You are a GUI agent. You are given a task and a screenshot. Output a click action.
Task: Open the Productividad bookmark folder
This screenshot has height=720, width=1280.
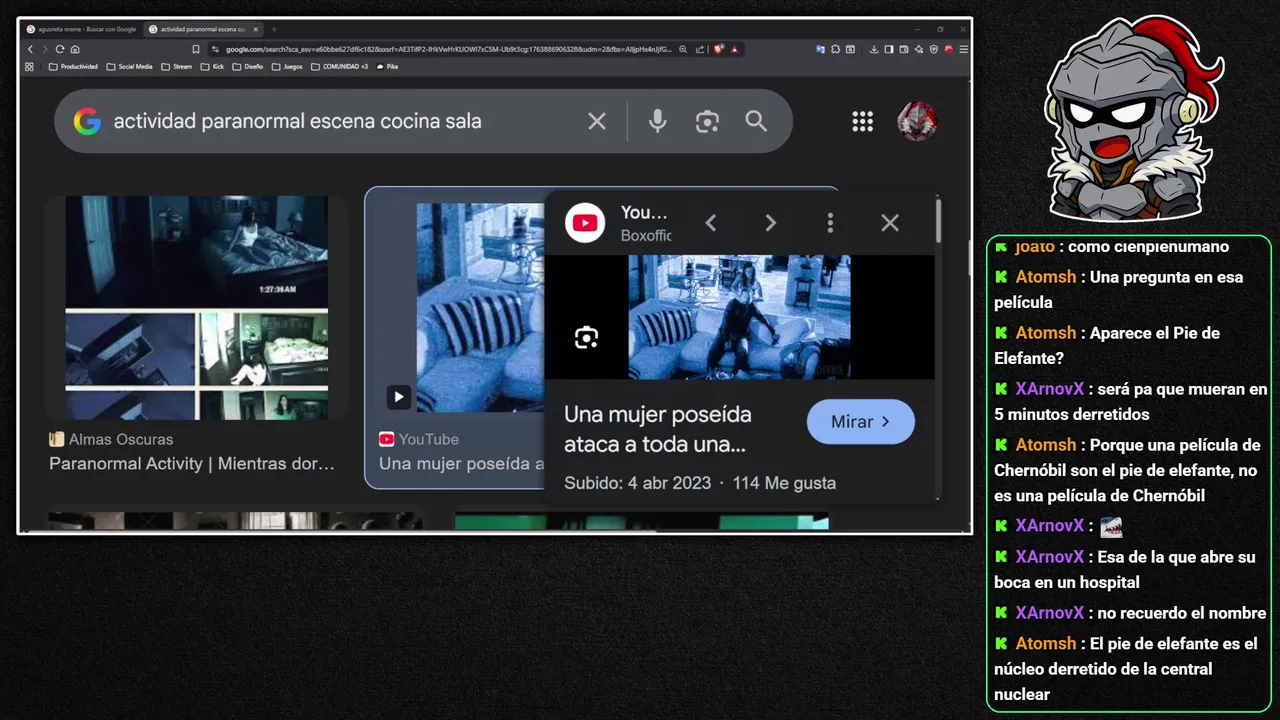pos(74,66)
